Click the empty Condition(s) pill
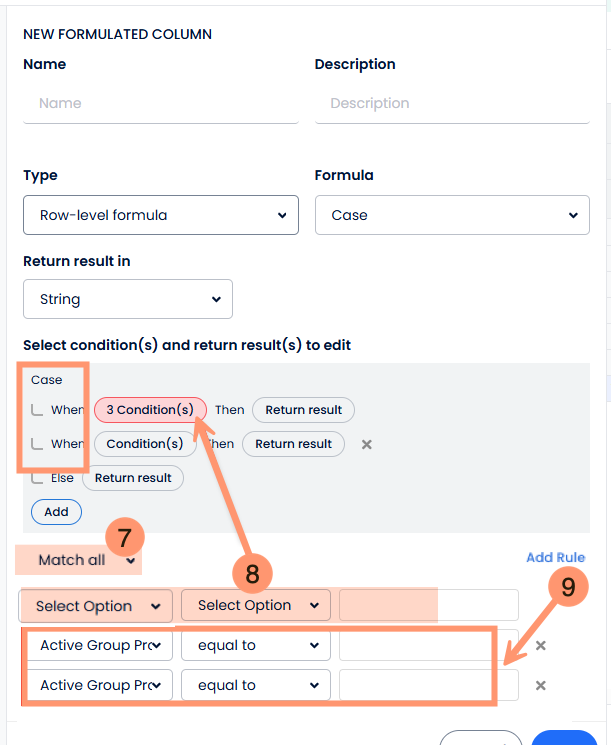The height and width of the screenshot is (745, 611). click(x=145, y=444)
